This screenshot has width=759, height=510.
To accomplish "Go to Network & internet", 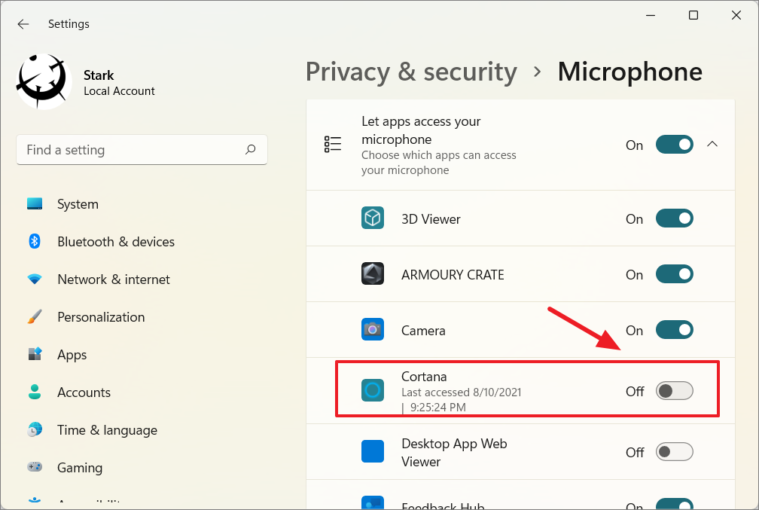I will [x=114, y=279].
